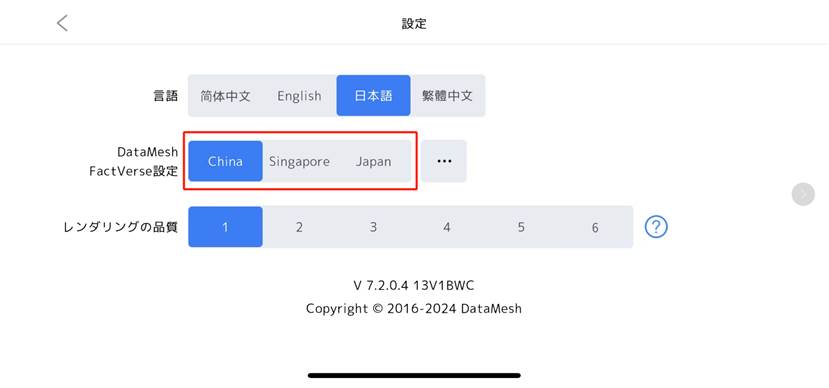This screenshot has width=829, height=388.
Task: Switch language to English
Action: [x=299, y=96]
